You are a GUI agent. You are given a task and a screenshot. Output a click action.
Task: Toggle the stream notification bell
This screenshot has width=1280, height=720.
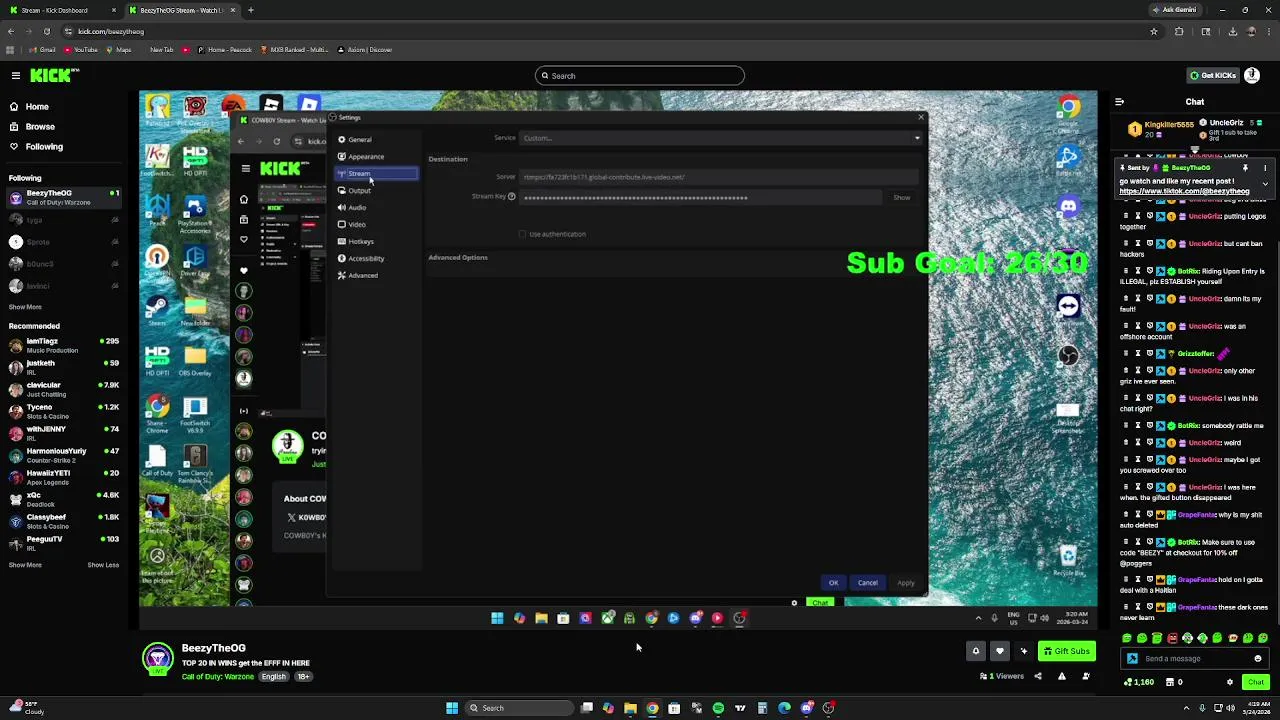976,651
